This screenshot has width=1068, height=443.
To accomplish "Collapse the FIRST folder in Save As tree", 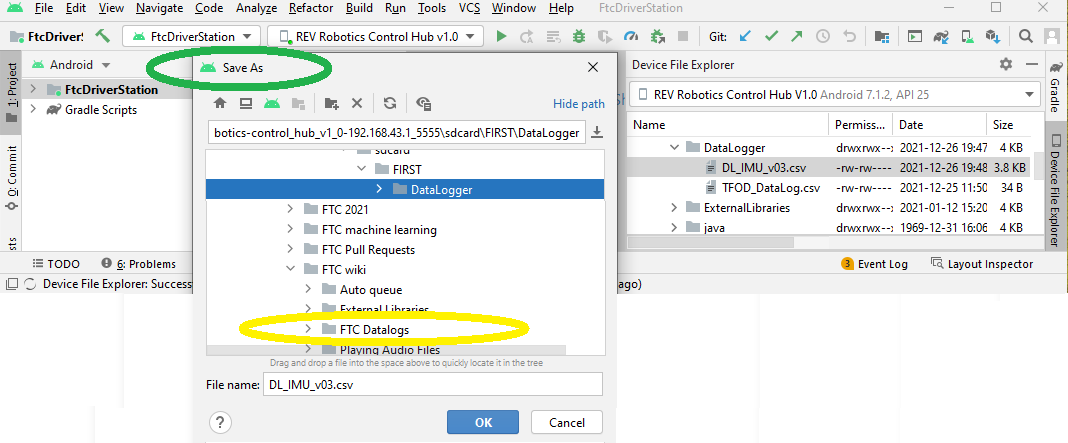I will tap(362, 169).
